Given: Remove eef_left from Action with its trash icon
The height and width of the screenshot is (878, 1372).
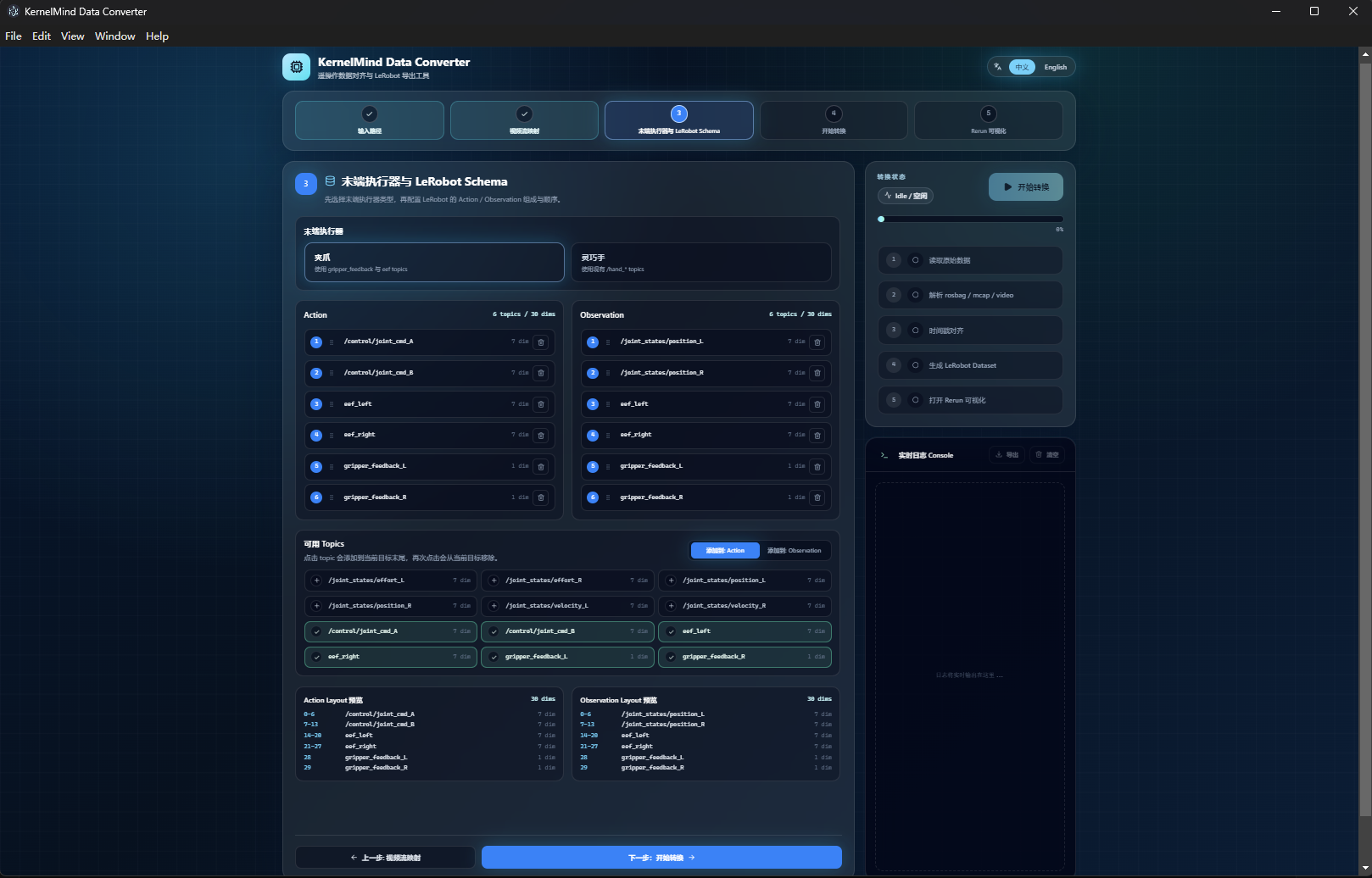Looking at the screenshot, I should click(x=541, y=404).
